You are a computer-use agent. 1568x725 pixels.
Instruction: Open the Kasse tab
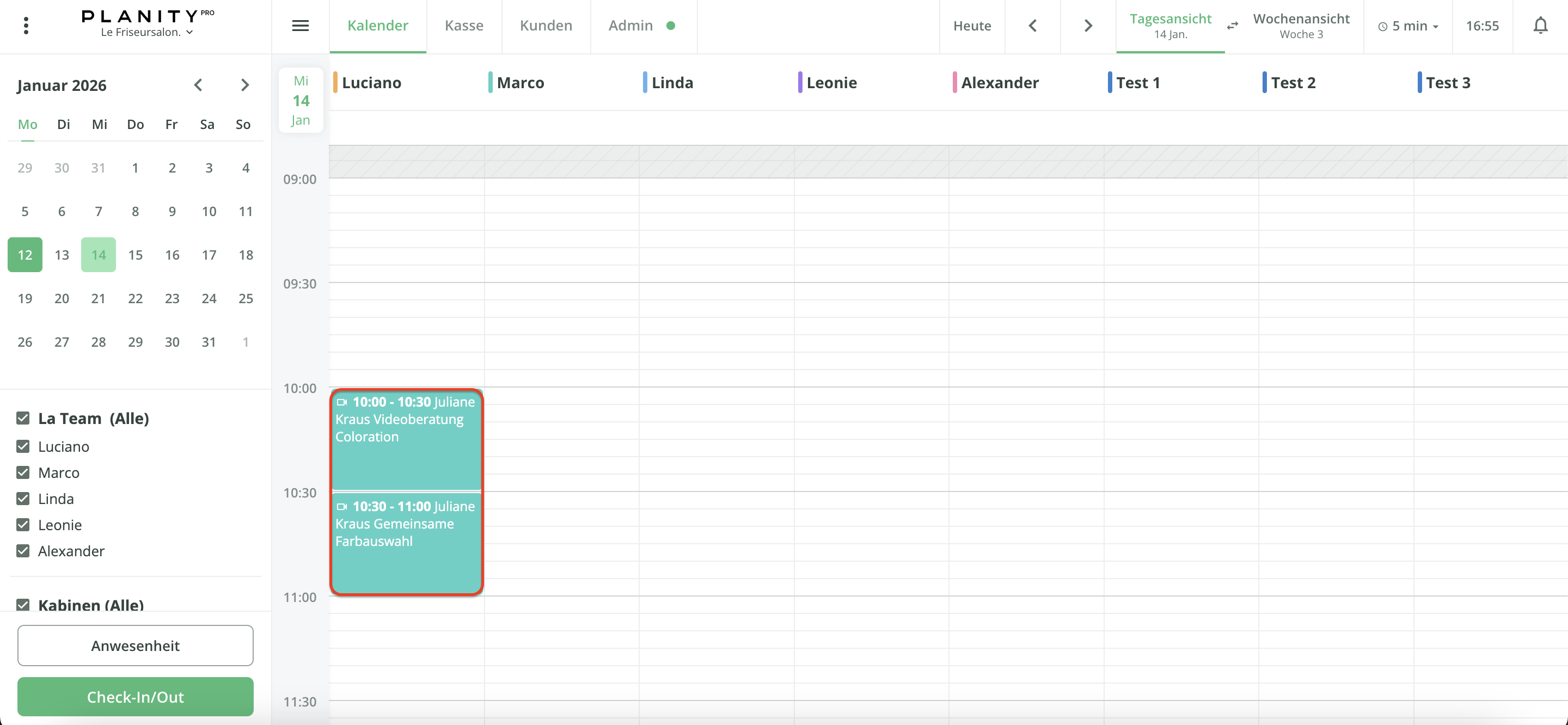[x=464, y=26]
